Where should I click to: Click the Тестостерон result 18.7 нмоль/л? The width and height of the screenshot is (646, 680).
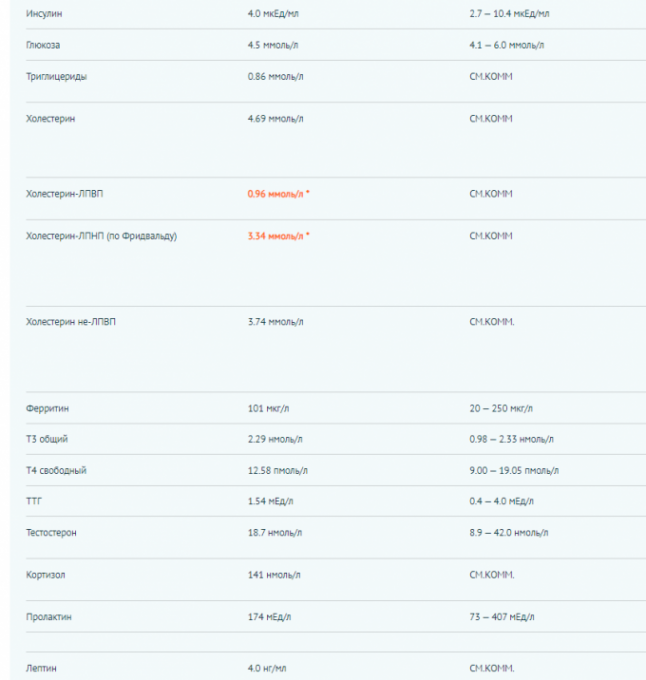(x=275, y=533)
